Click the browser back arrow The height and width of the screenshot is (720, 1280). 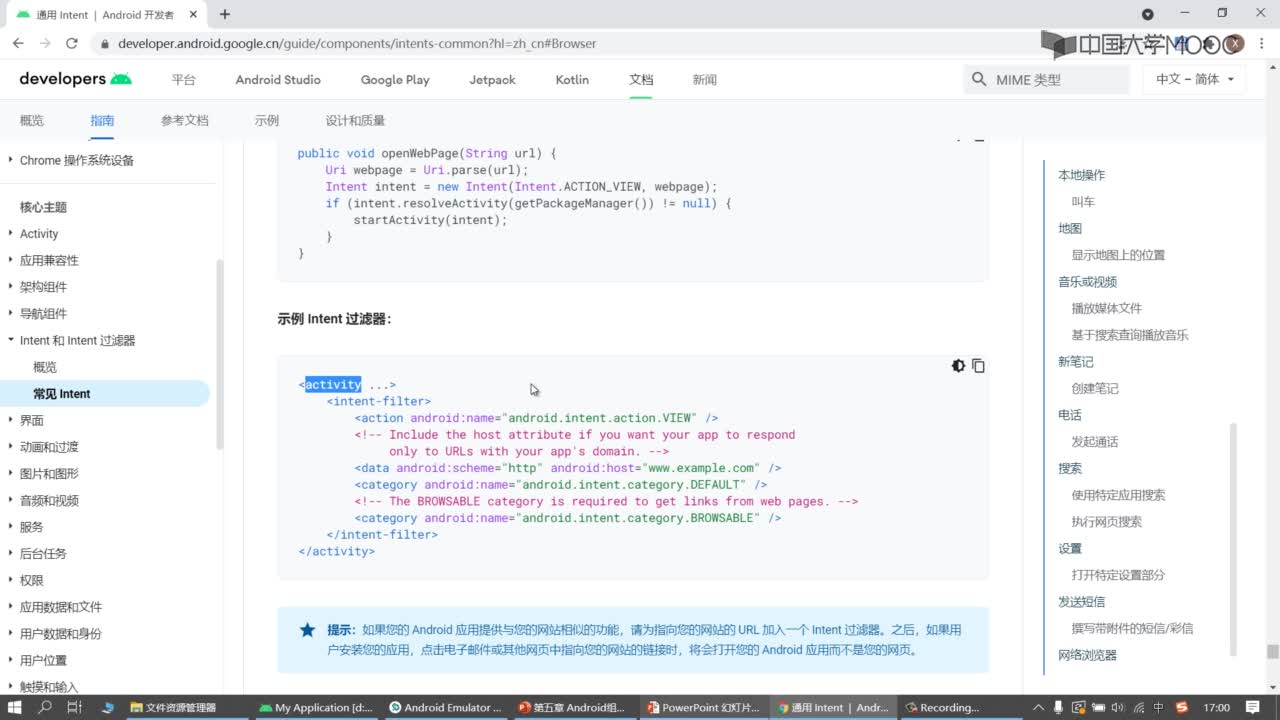click(18, 43)
